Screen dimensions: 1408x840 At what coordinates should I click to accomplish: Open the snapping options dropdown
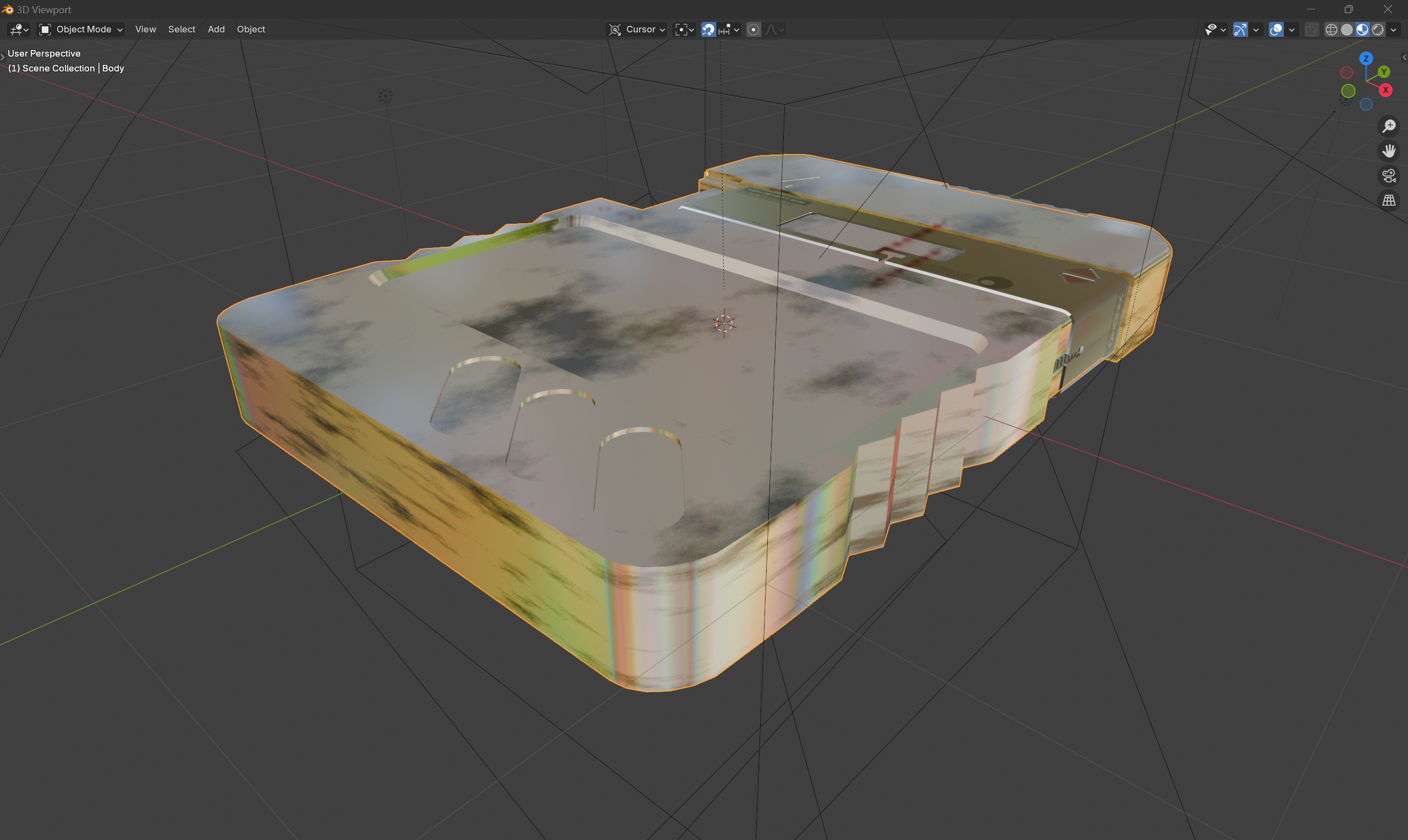(729, 30)
